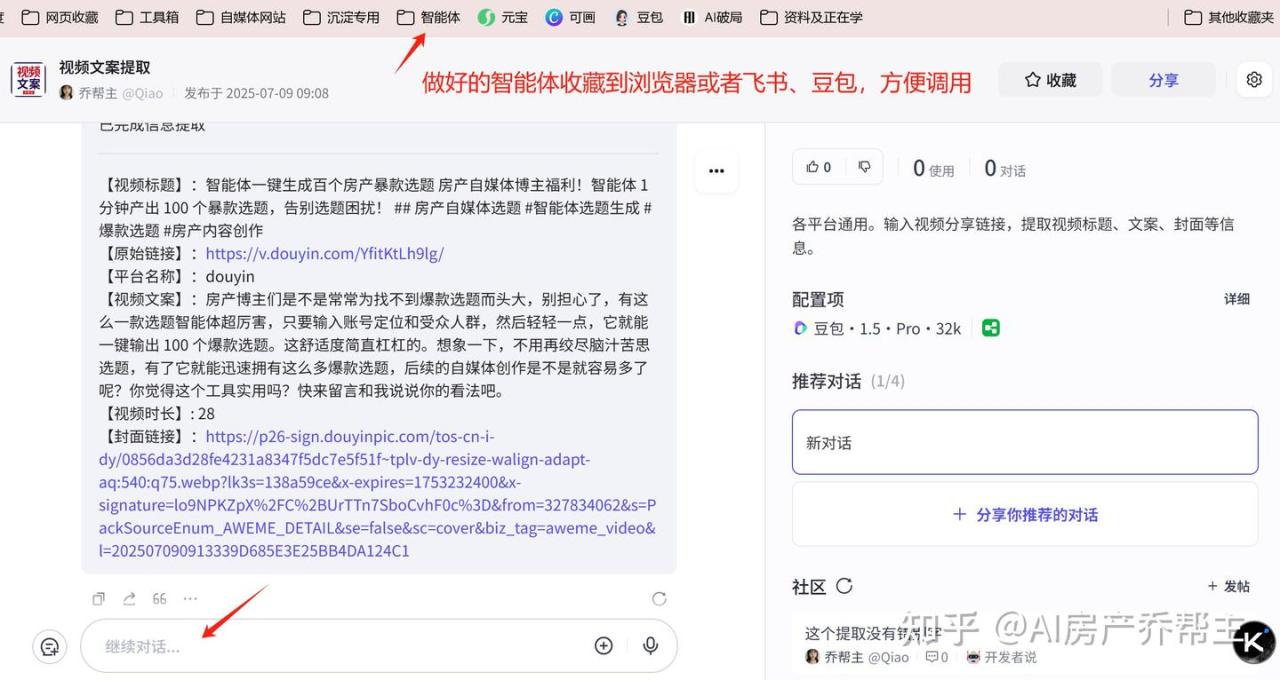Open the more actions ellipsis under reply
This screenshot has height=680, width=1280.
click(190, 599)
